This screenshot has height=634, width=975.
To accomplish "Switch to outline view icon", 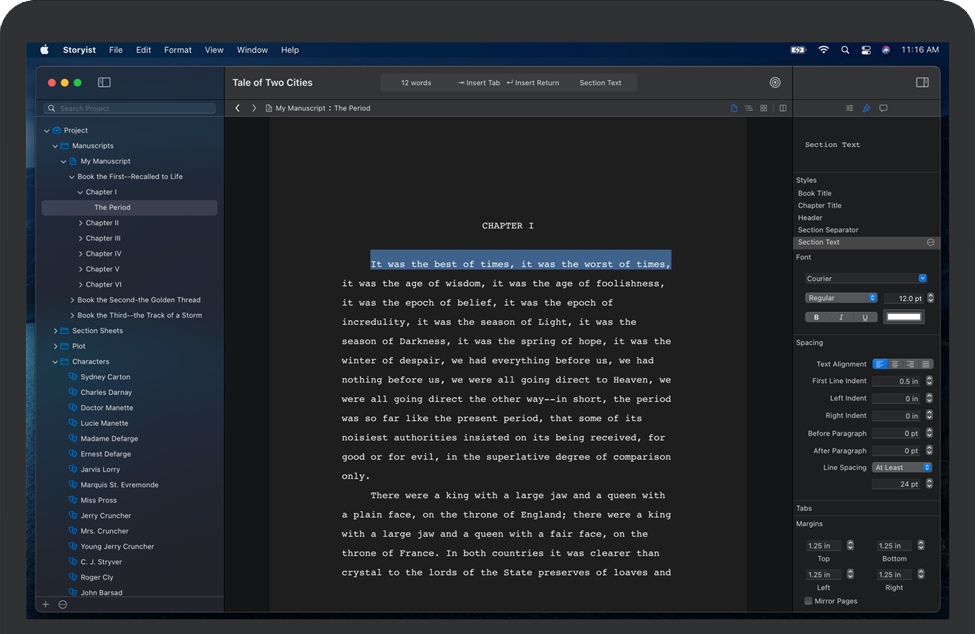I will pos(748,108).
